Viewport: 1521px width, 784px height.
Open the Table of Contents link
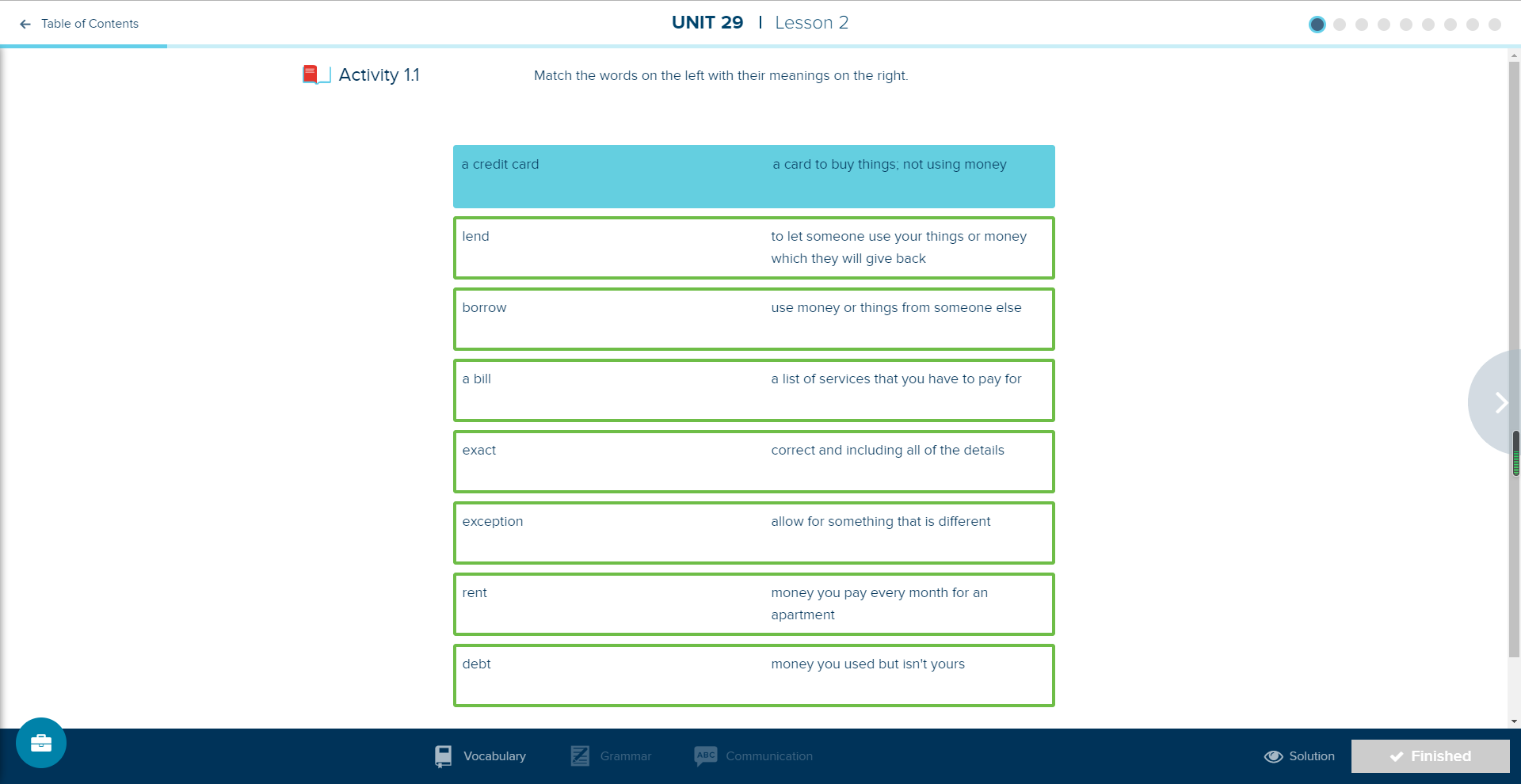click(90, 24)
